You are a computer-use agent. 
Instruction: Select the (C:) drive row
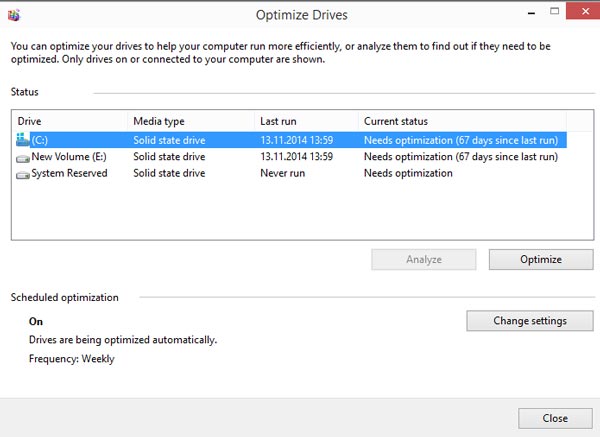[291, 140]
